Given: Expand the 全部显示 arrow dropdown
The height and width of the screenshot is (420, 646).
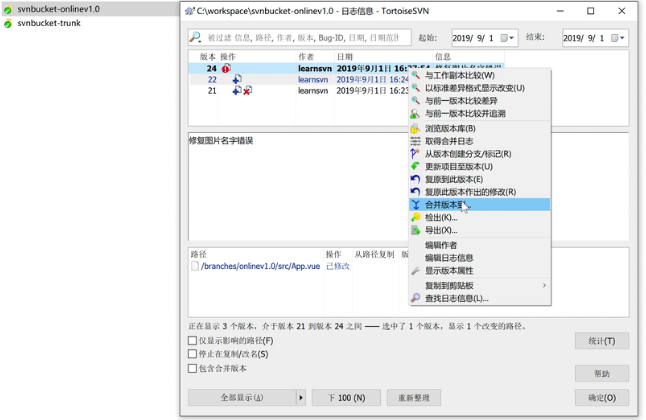Looking at the screenshot, I should [x=301, y=398].
